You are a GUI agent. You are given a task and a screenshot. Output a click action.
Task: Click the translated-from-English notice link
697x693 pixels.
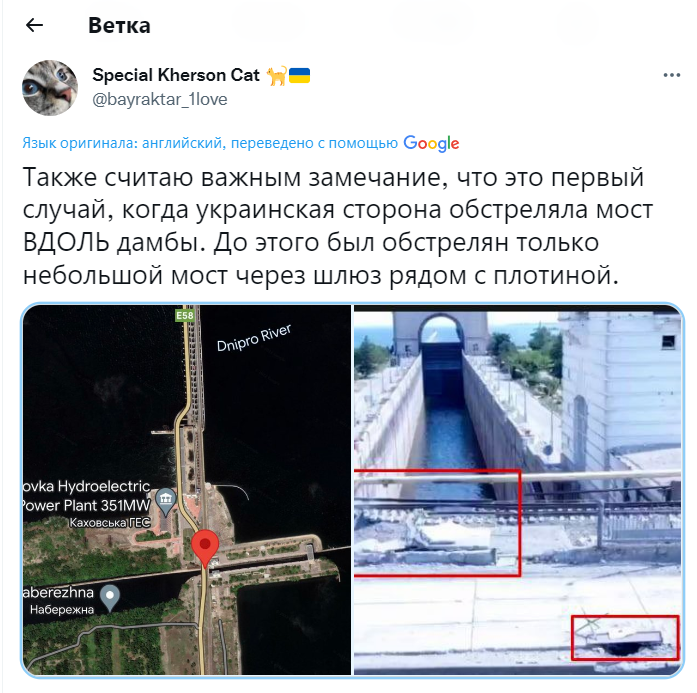point(210,143)
